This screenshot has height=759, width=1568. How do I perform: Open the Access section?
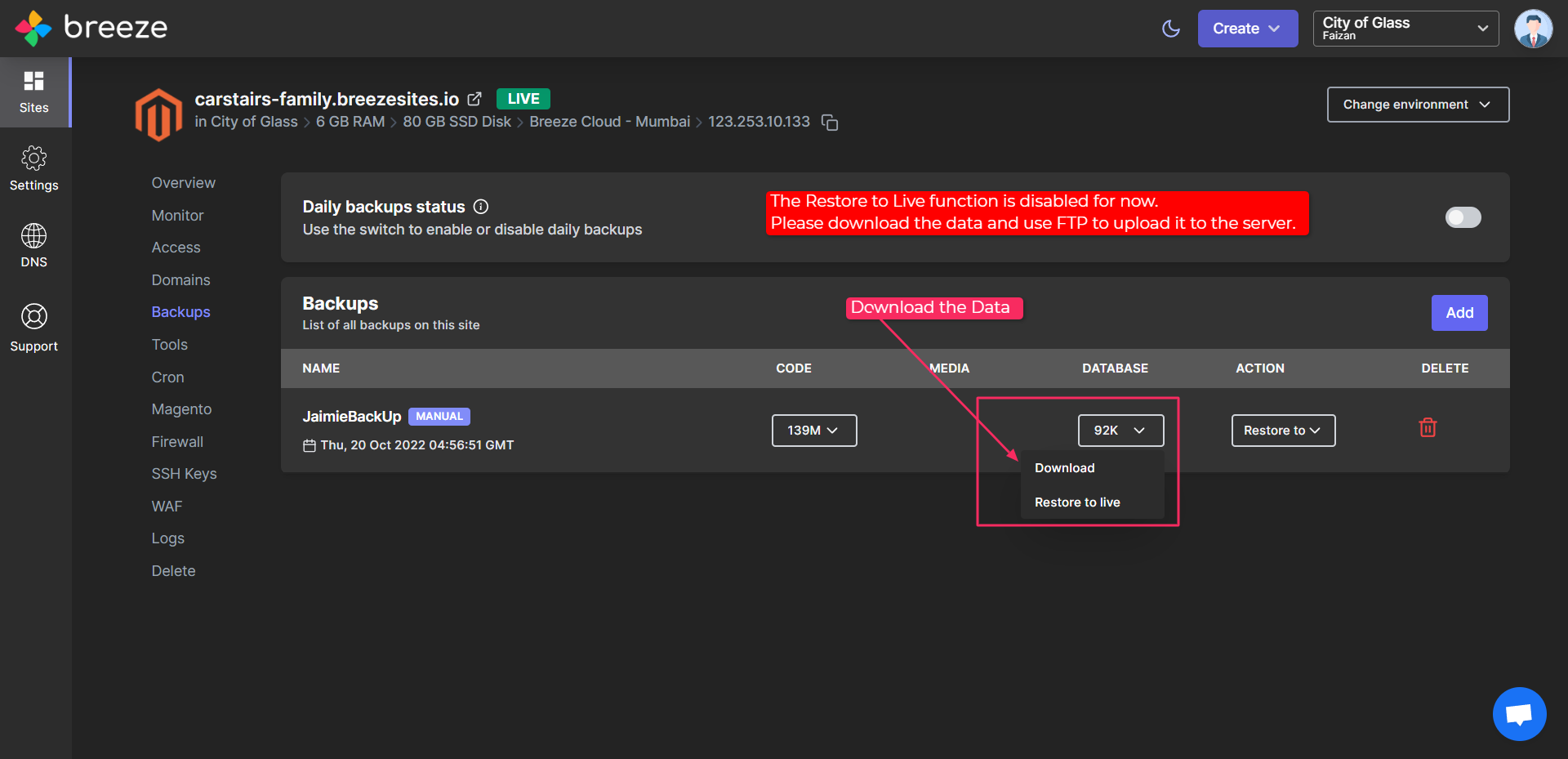coord(176,248)
